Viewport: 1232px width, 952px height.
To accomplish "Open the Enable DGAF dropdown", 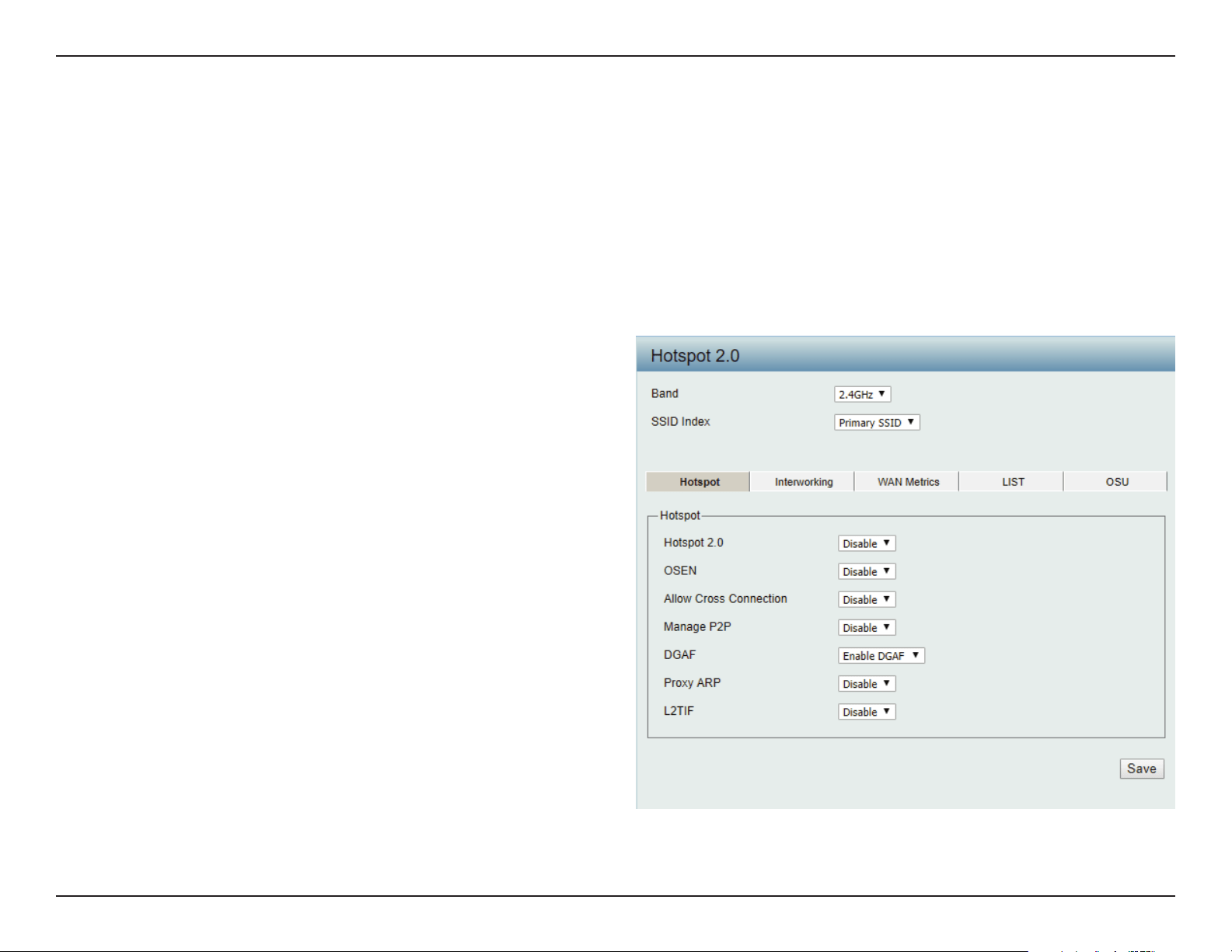I will 881,655.
